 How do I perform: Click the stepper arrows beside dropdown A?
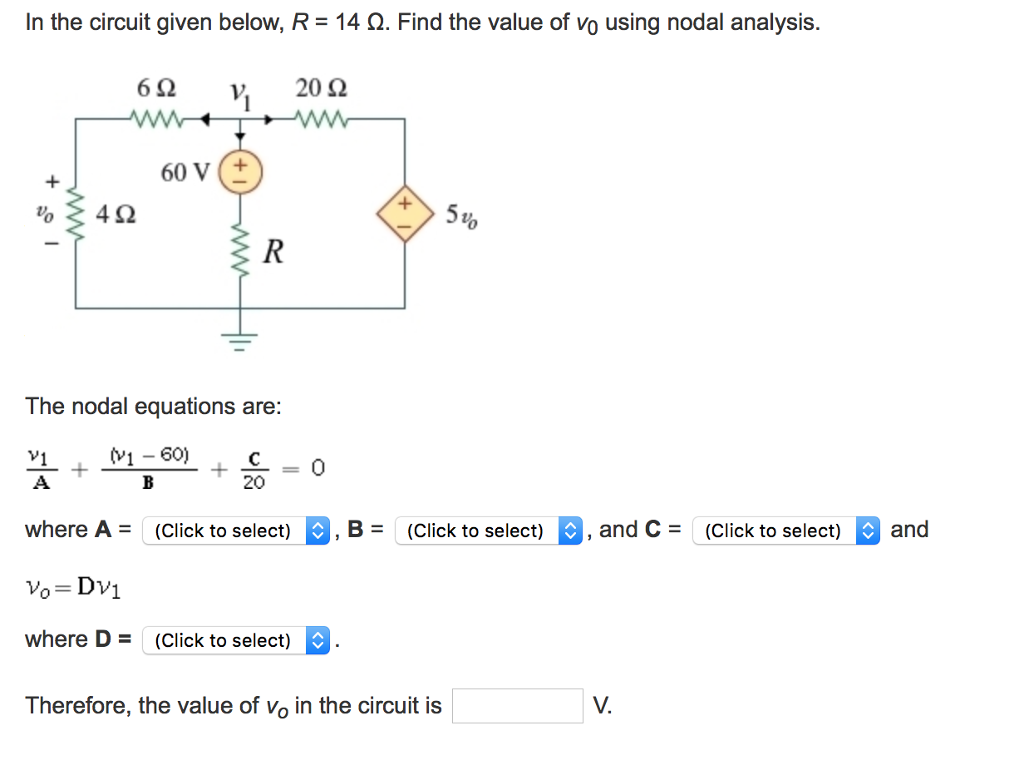pyautogui.click(x=318, y=530)
